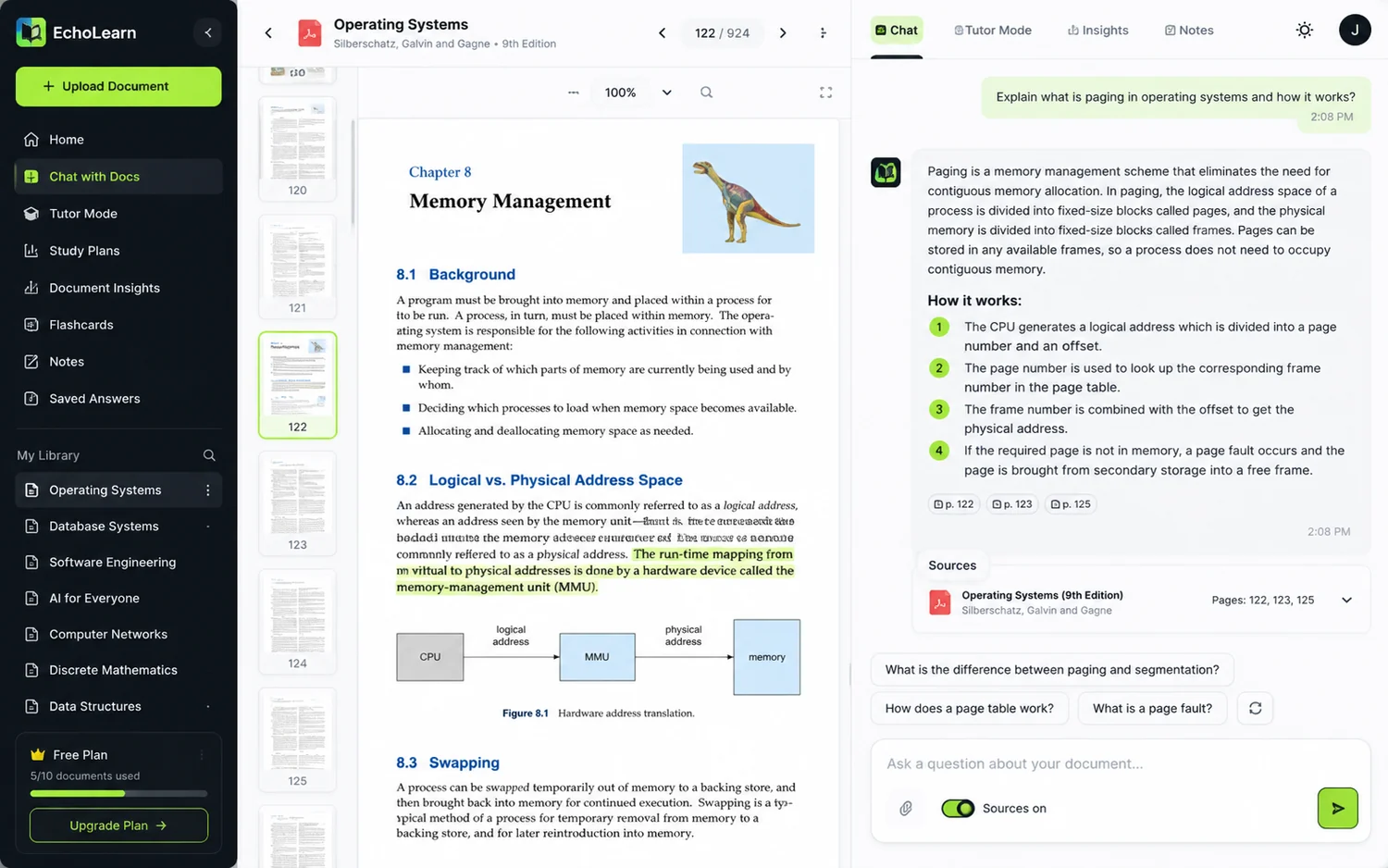Open Saved Answers in sidebar
This screenshot has width=1388, height=868.
coord(118,399)
